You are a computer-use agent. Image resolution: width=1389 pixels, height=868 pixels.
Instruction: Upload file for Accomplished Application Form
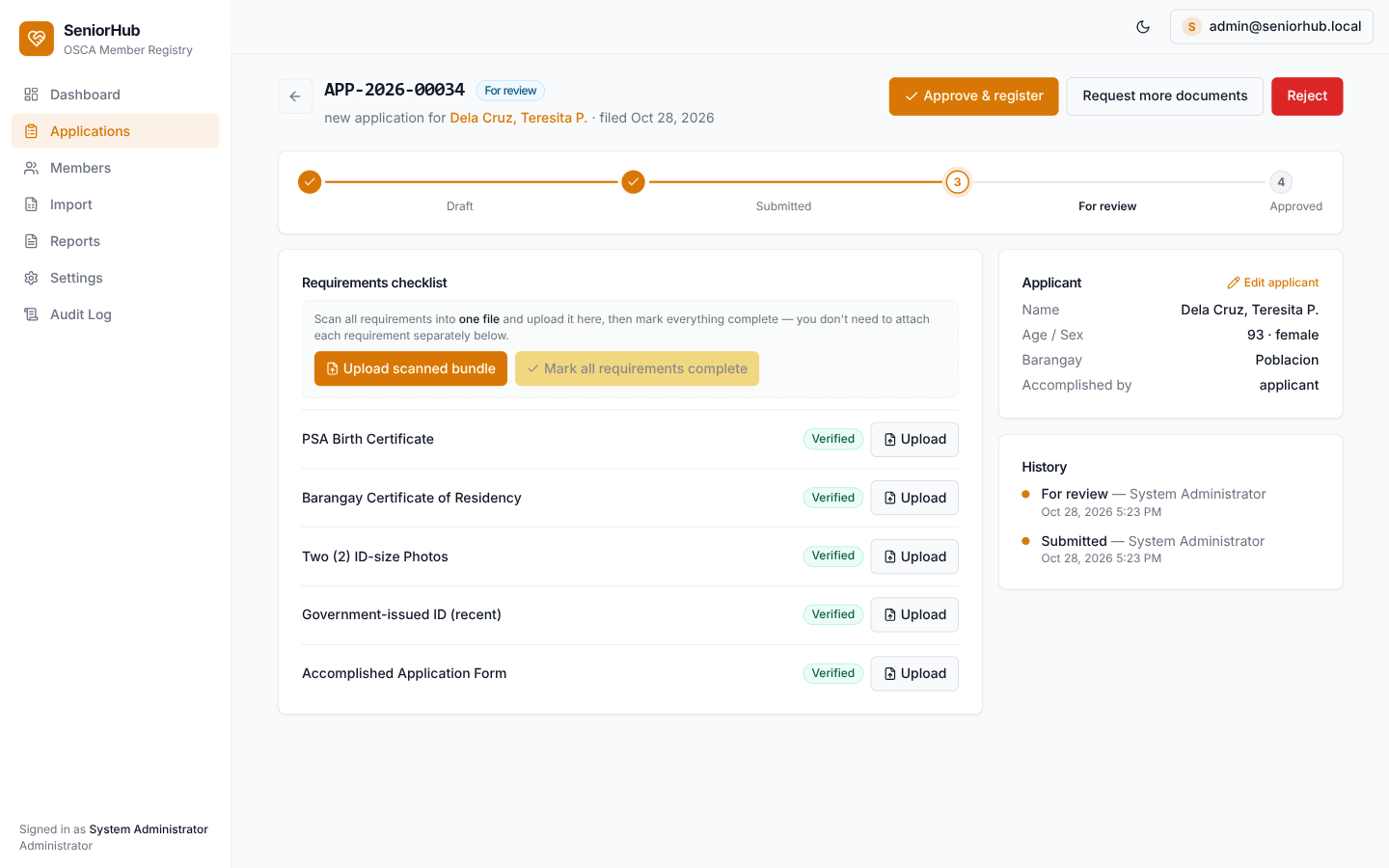tap(914, 673)
